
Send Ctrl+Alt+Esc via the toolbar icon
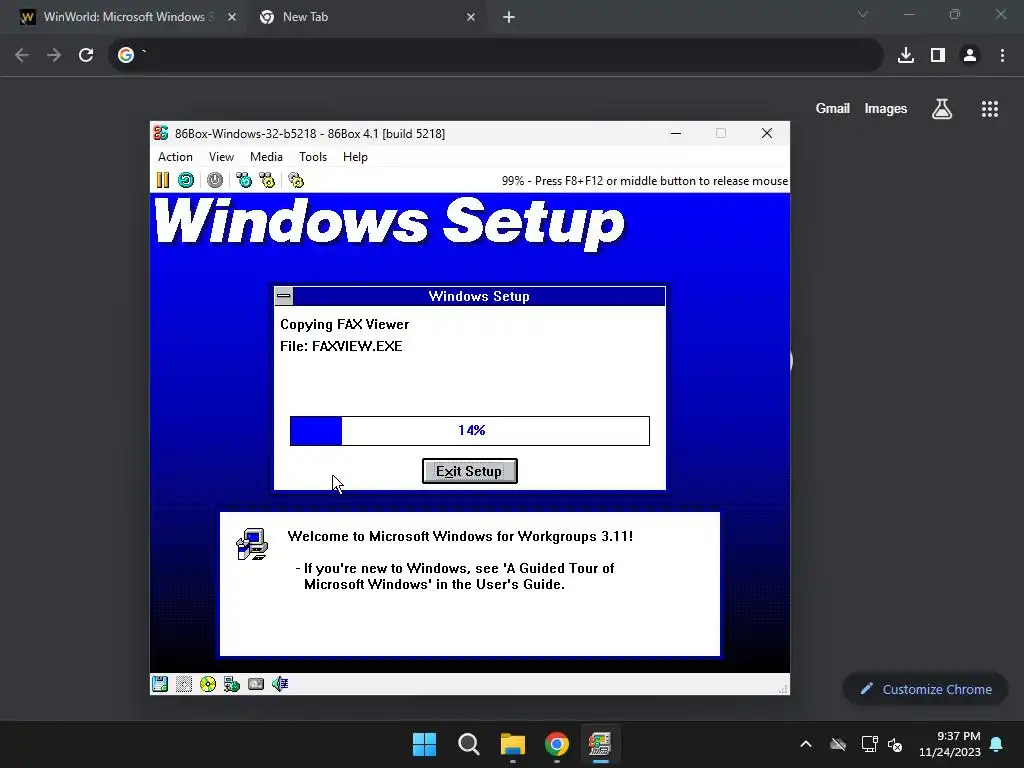pyautogui.click(x=267, y=180)
